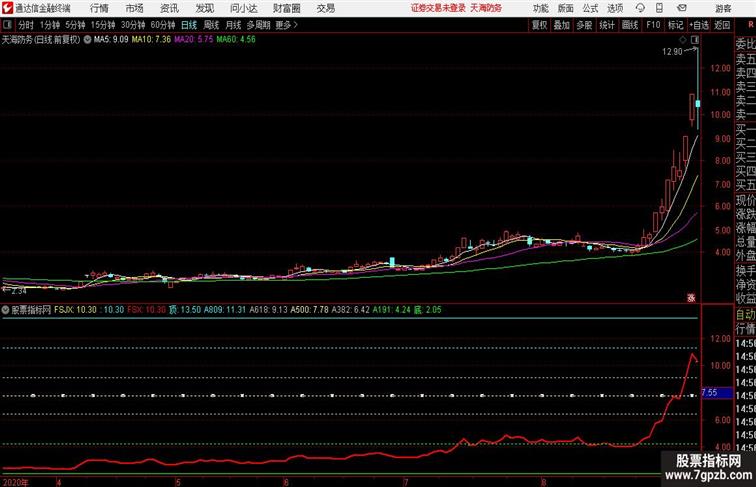
Task: Click the 复权 toolbar button
Action: 539,25
